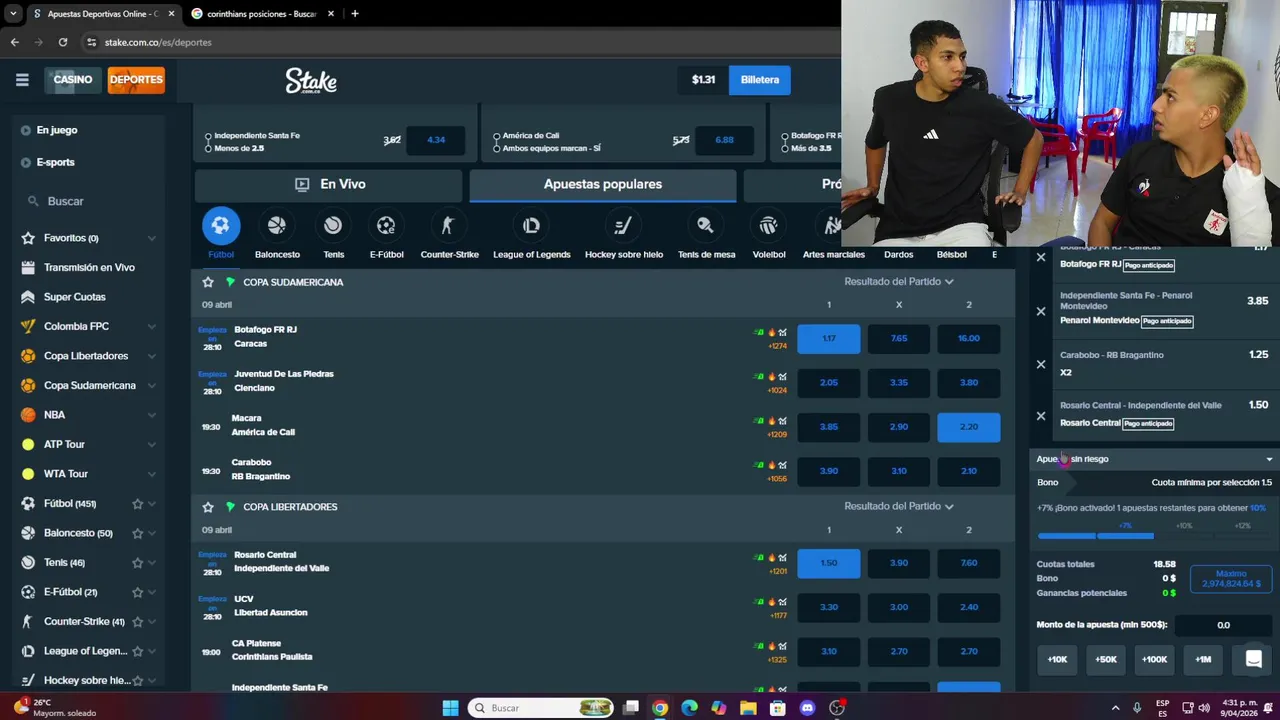Switch to the CASINO section
Image resolution: width=1280 pixels, height=720 pixels.
(72, 80)
